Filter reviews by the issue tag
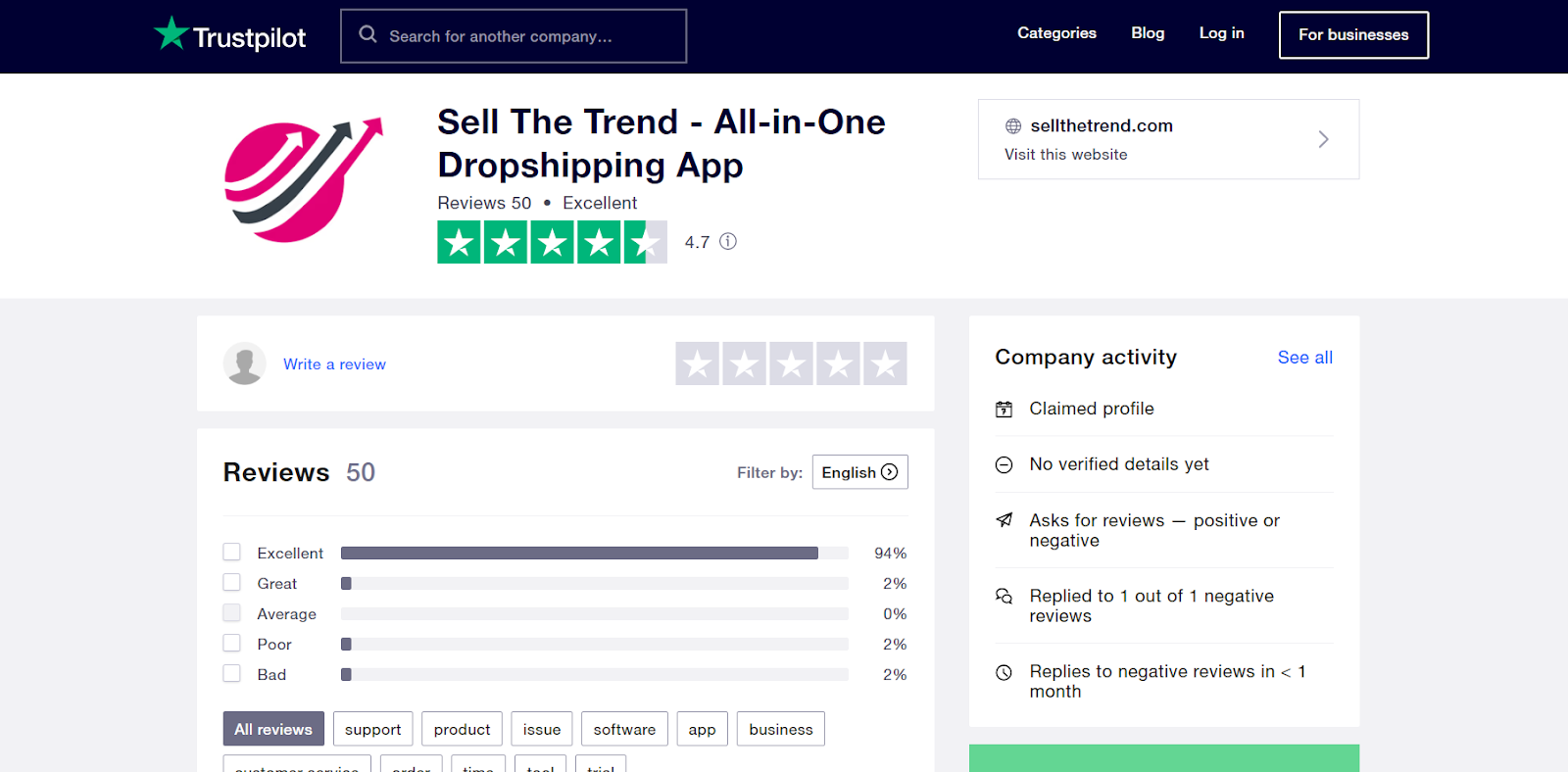Image resolution: width=1568 pixels, height=772 pixels. click(x=542, y=729)
